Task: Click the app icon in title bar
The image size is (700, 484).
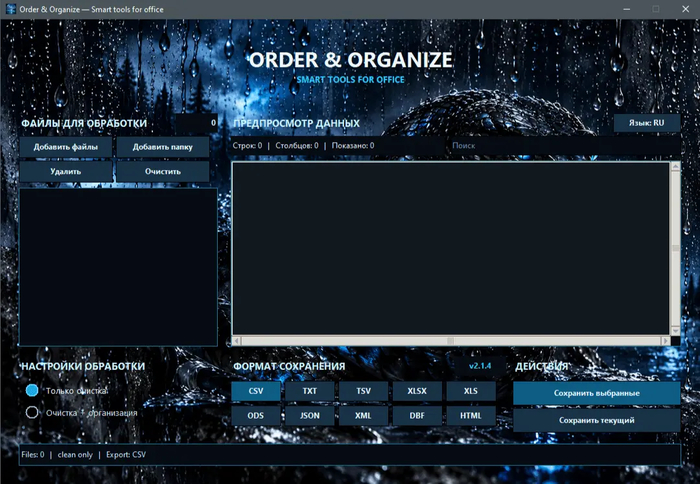Action: click(x=11, y=9)
